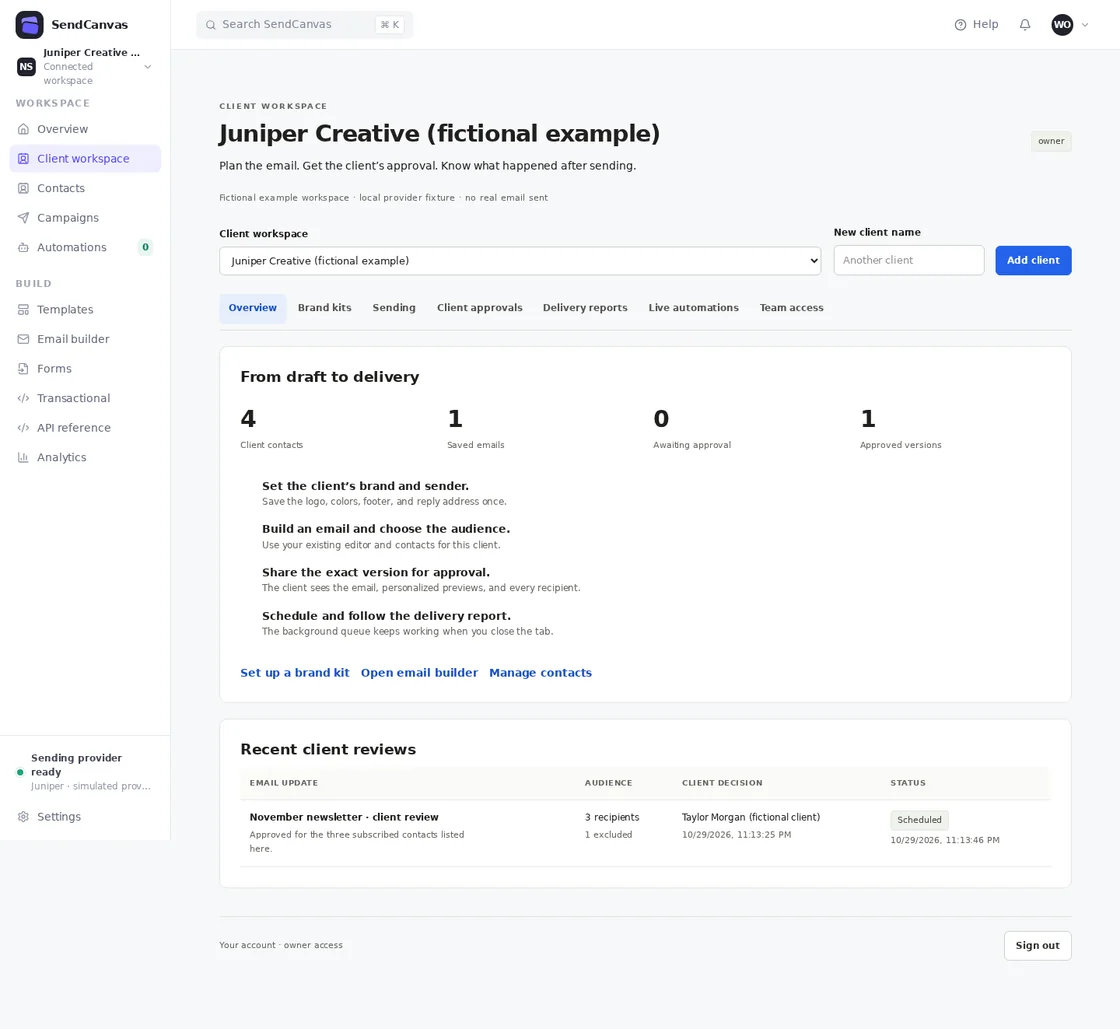Go to Contacts in the sidebar
Screen dimensions: 1120x1029
point(85,189)
